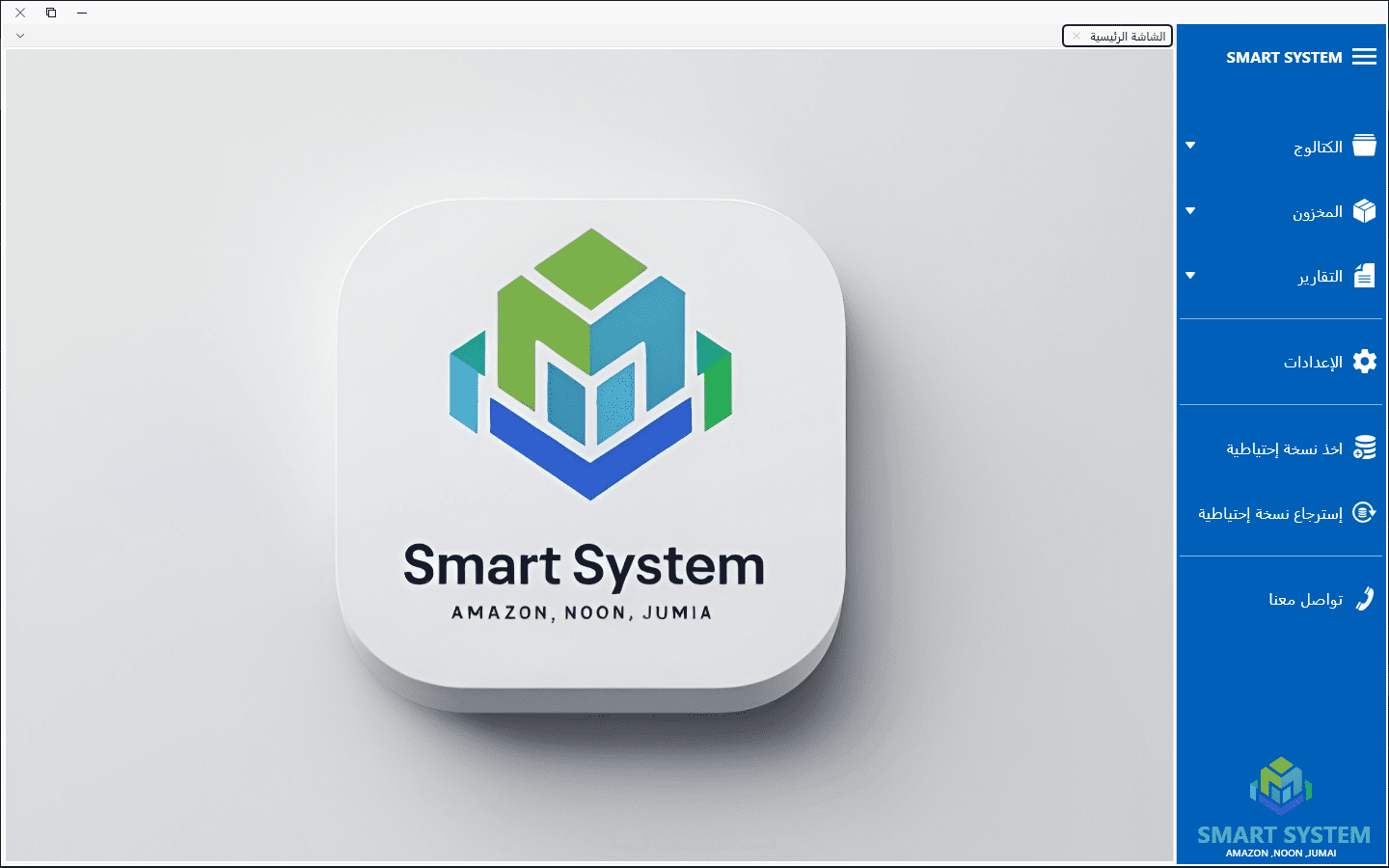Select the التقارير menu item
Screen dimensions: 1389x868
coord(1281,276)
